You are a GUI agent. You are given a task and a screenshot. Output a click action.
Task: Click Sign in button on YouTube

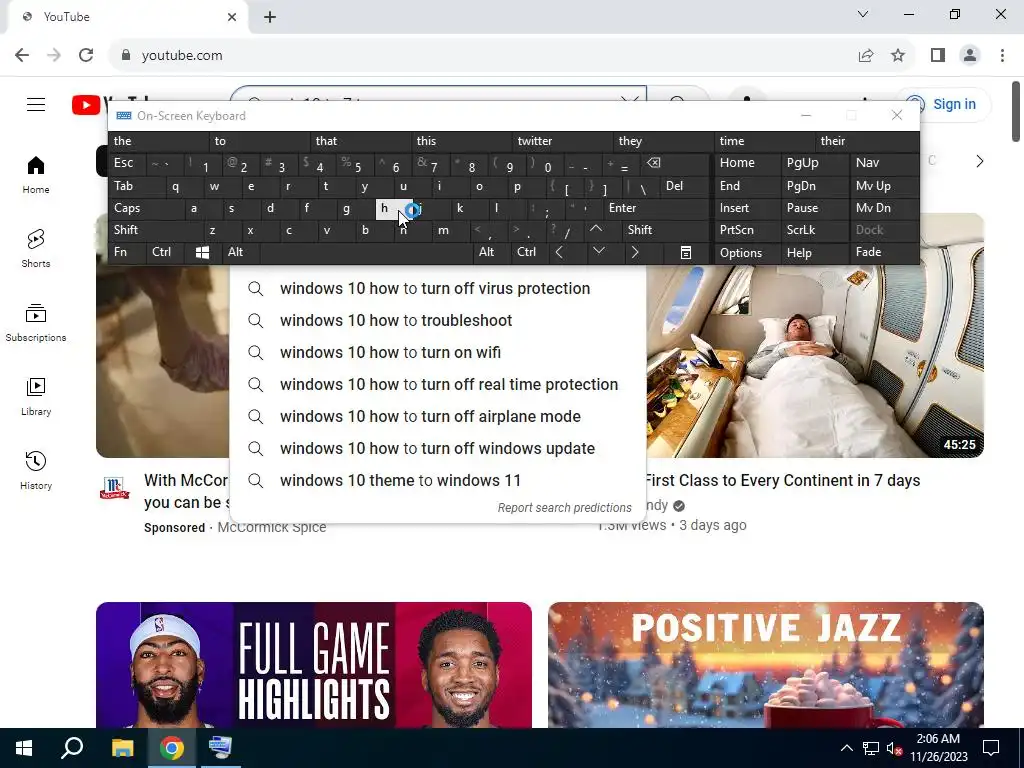tap(944, 104)
